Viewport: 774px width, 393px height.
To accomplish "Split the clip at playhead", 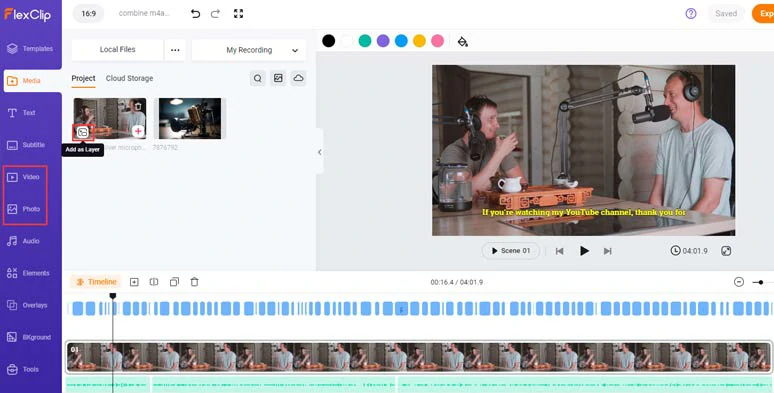I will tap(154, 282).
